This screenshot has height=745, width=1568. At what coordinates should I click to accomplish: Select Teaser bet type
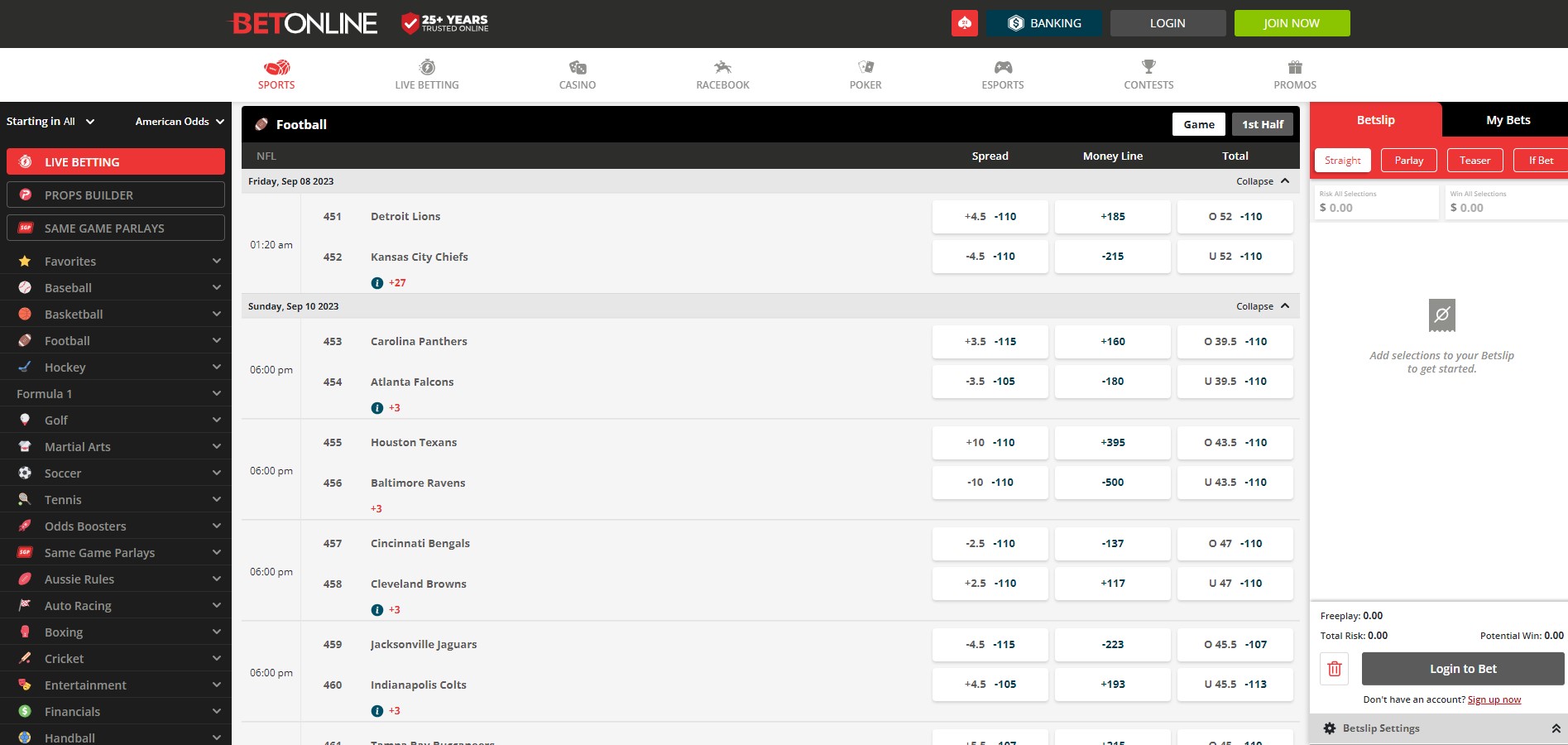point(1475,161)
